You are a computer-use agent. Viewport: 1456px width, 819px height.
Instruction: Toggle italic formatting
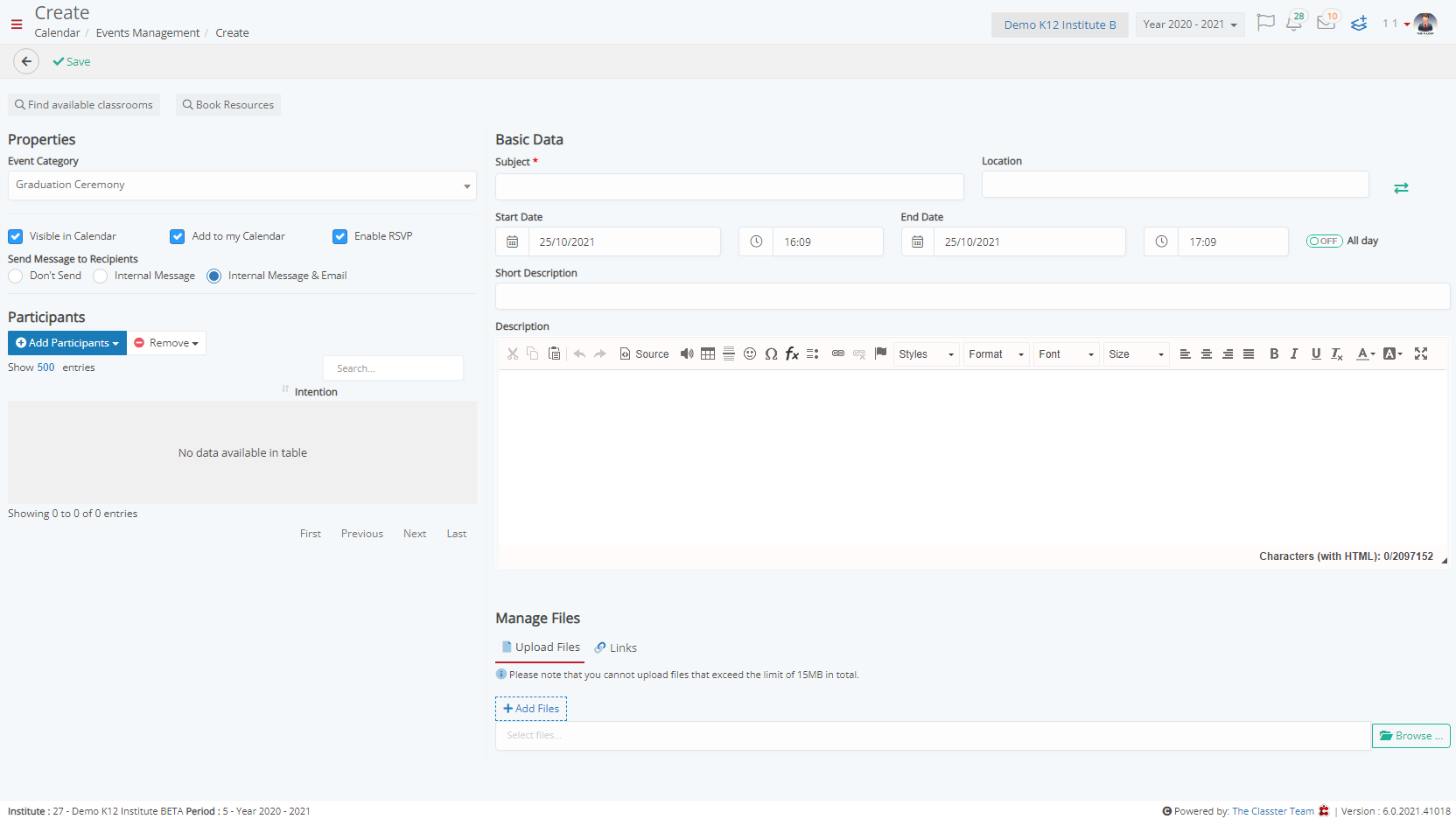(x=1294, y=353)
